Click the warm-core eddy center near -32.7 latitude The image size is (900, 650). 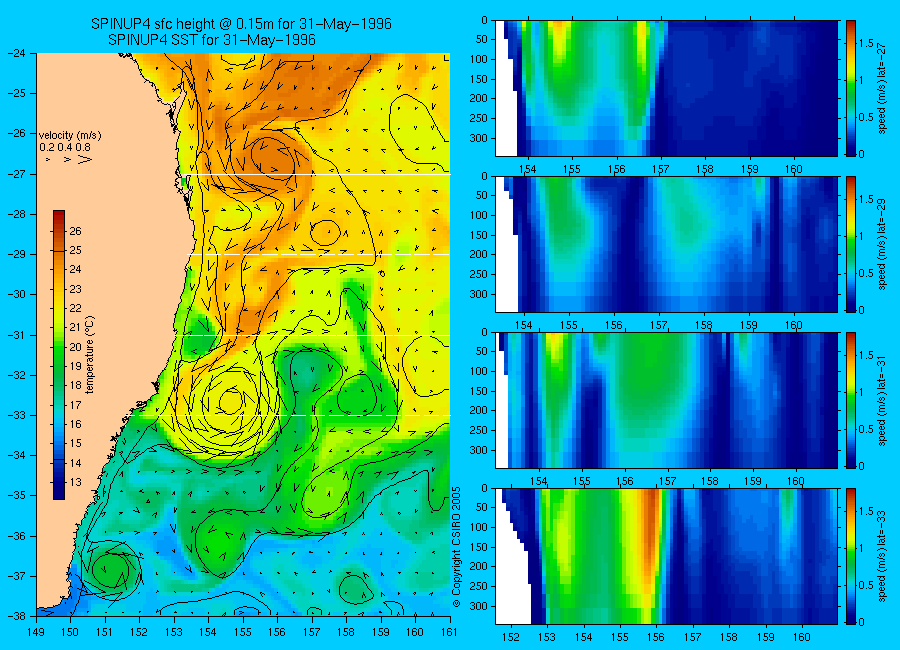click(x=231, y=401)
